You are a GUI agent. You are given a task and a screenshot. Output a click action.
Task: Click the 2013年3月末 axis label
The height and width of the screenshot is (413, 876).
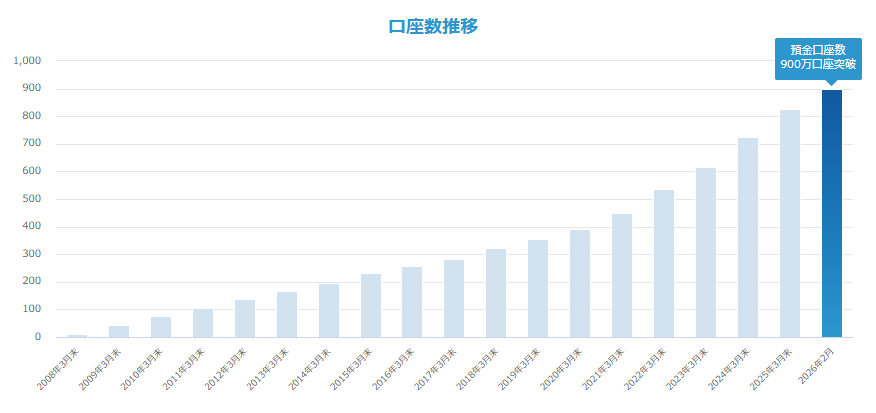(268, 369)
